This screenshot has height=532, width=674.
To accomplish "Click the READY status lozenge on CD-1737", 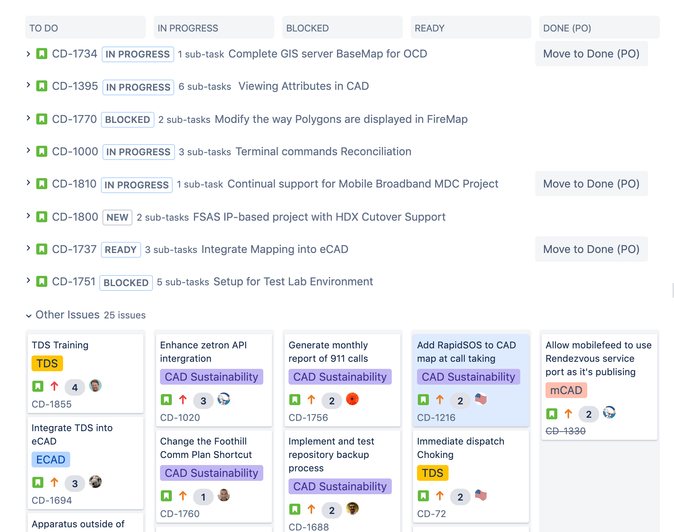I will pyautogui.click(x=121, y=250).
